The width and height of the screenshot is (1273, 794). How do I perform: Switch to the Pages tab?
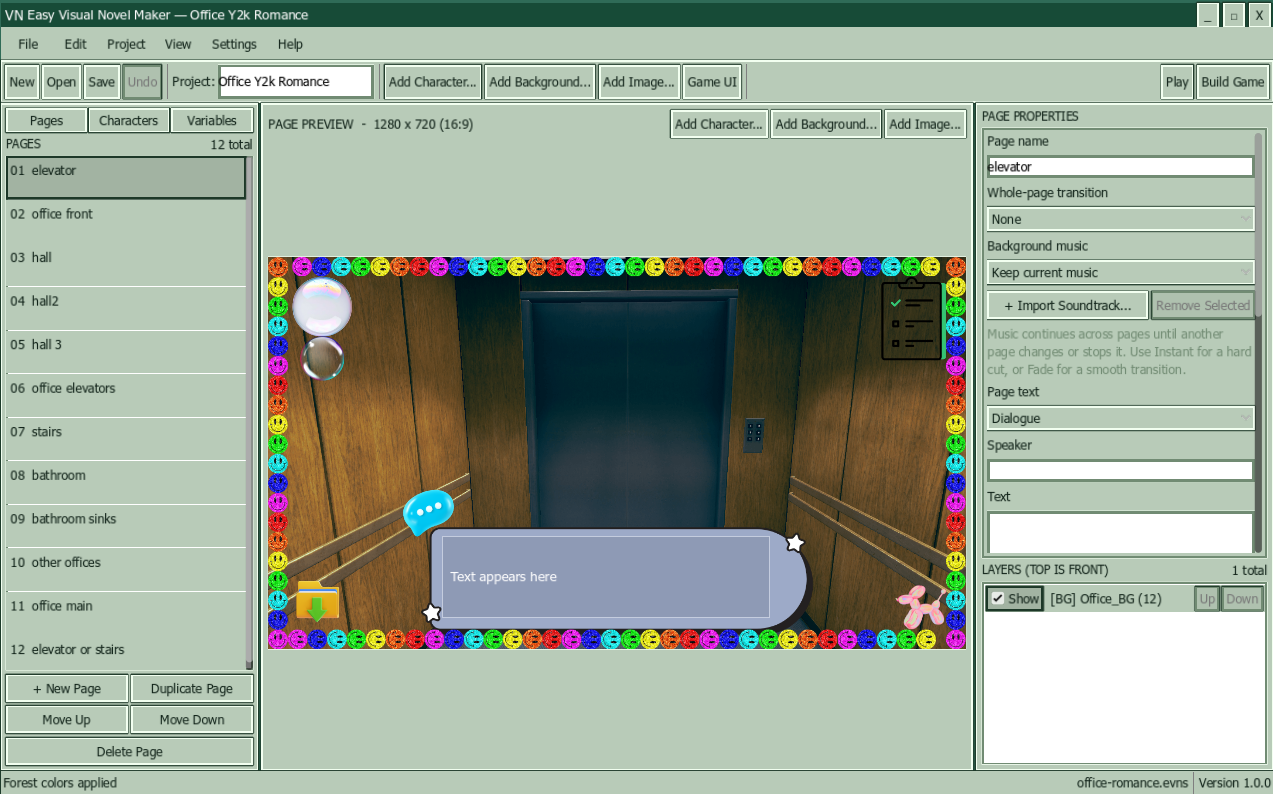(x=46, y=120)
